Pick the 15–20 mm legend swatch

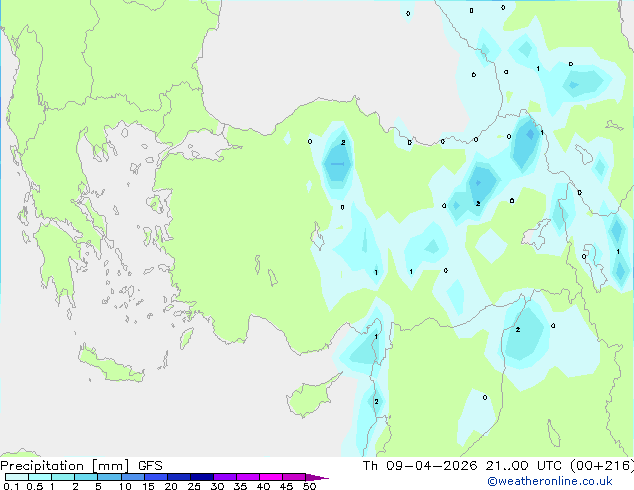[156, 477]
